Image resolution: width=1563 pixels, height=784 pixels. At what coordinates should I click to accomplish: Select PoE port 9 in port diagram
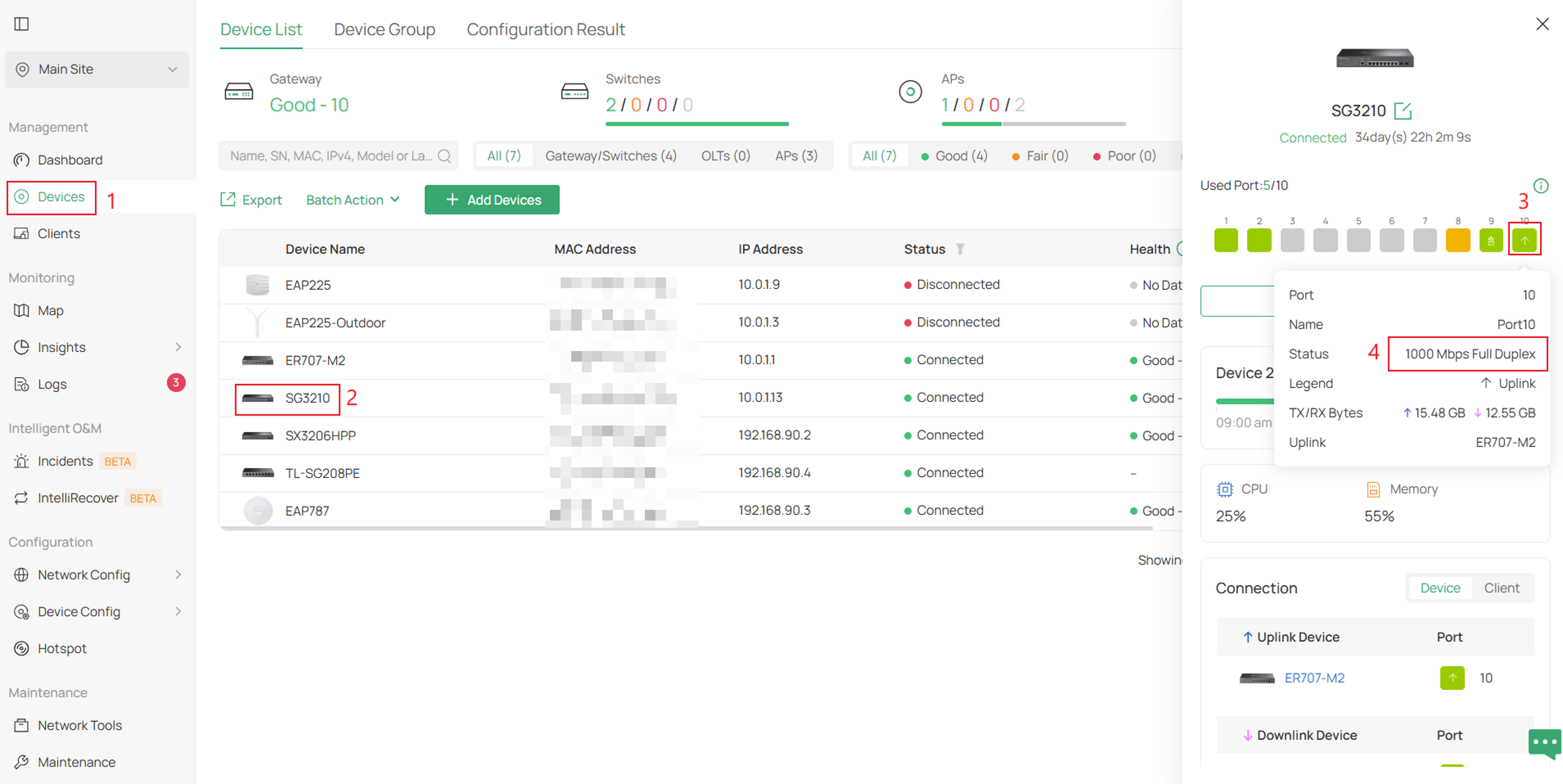(1491, 240)
